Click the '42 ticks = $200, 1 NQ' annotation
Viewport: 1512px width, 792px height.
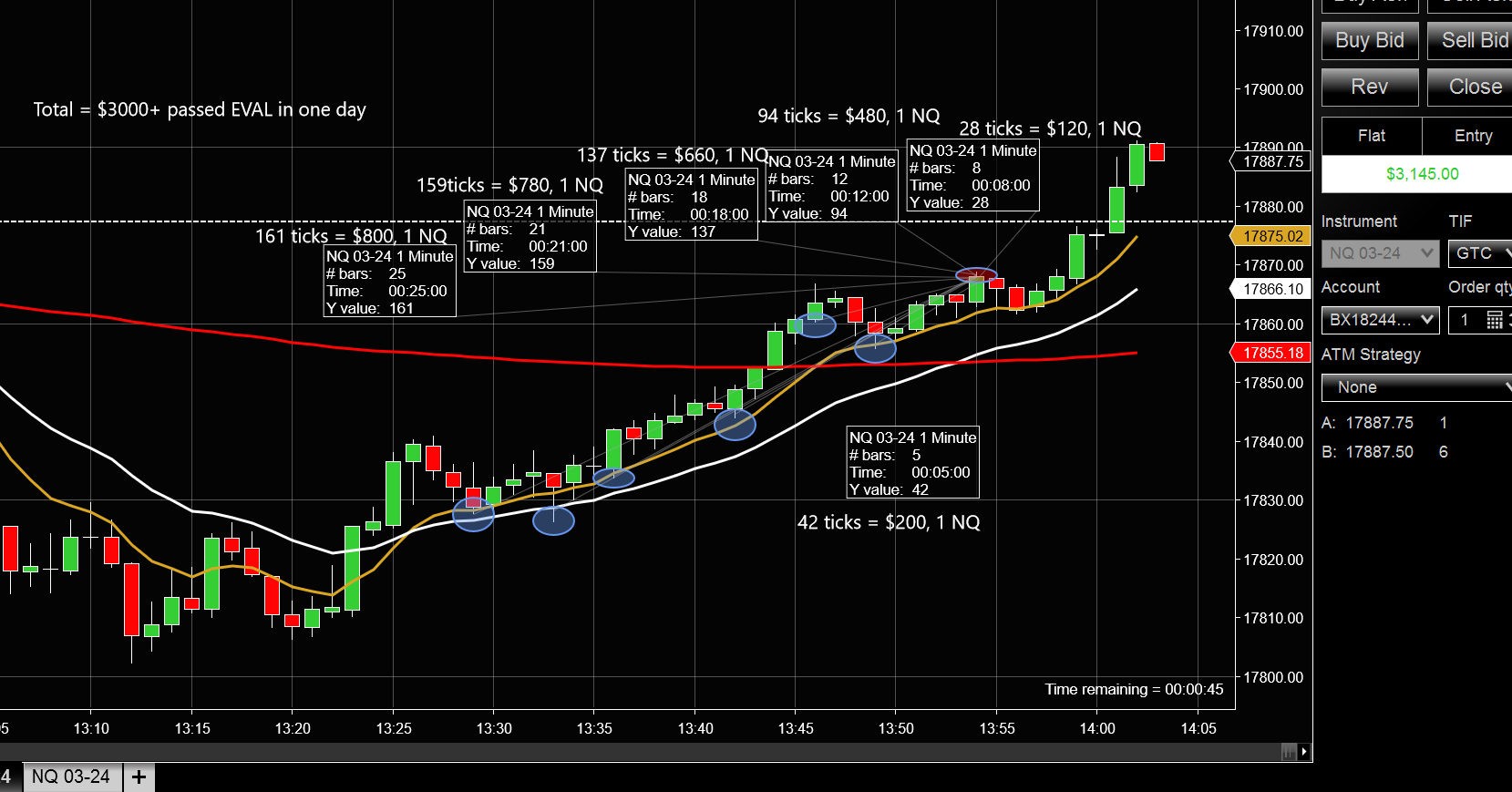point(889,522)
